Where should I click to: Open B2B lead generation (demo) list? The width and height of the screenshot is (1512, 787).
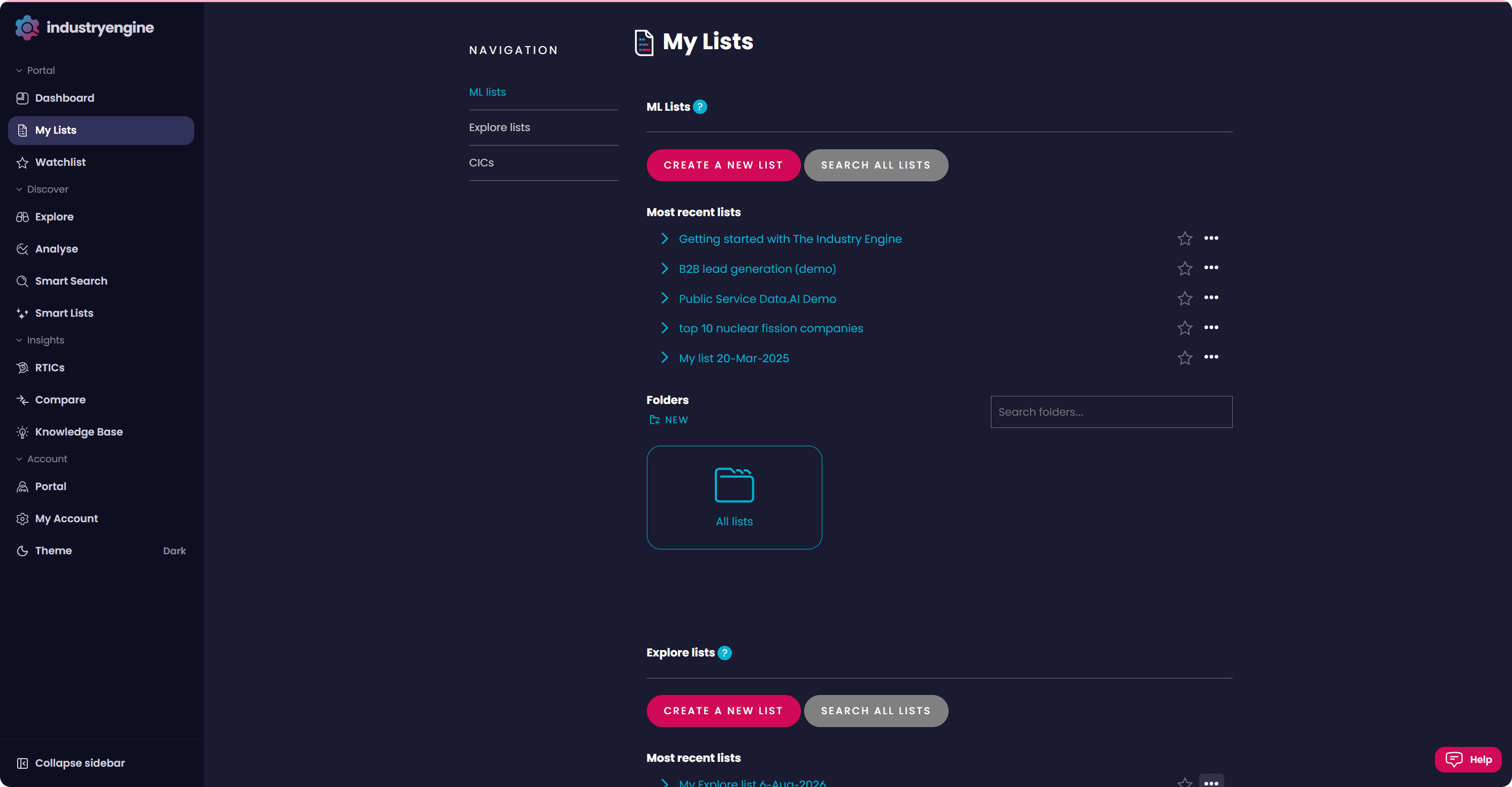pos(757,269)
